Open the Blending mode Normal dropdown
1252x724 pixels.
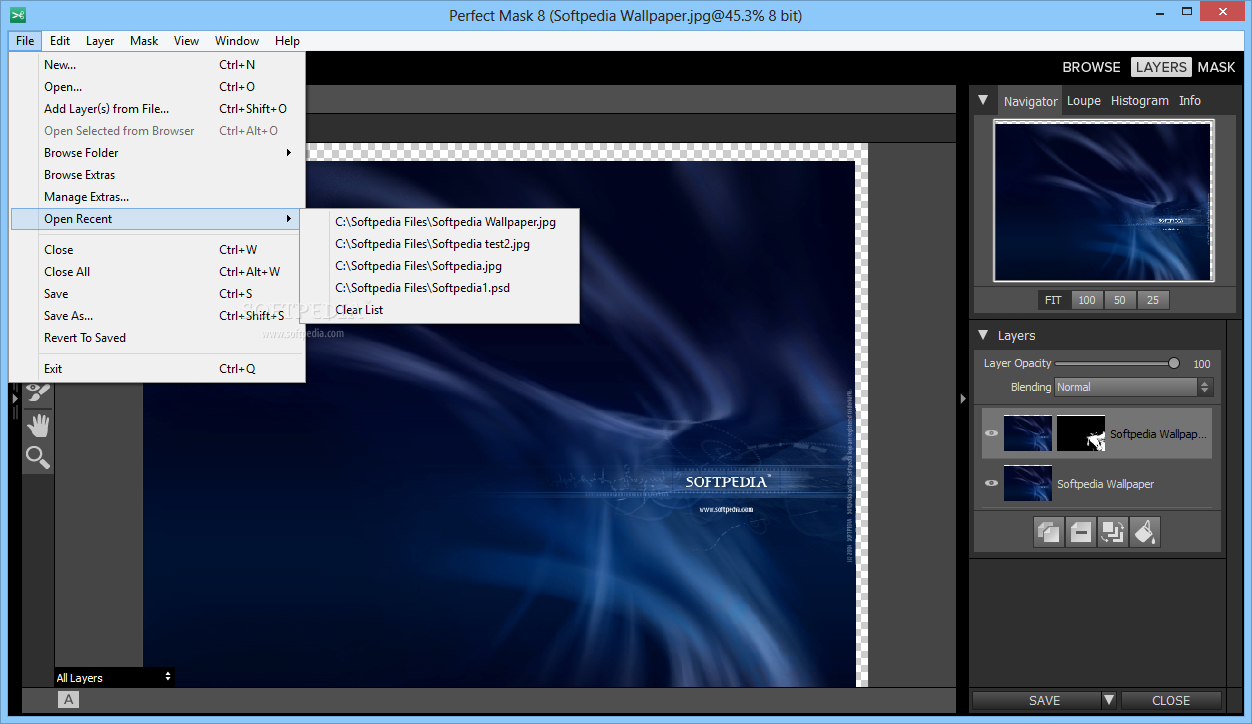[x=1133, y=387]
